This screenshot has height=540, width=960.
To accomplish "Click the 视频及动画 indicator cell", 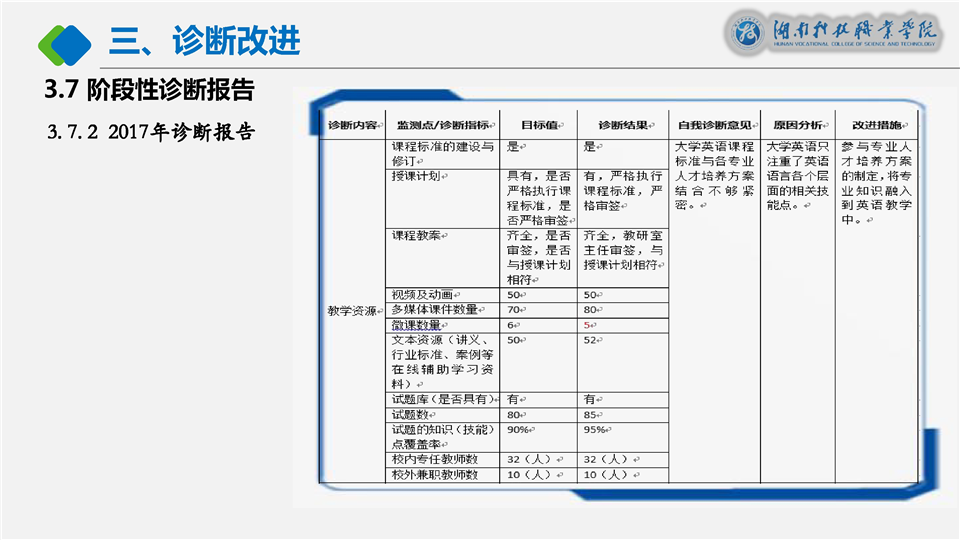I will pos(422,295).
